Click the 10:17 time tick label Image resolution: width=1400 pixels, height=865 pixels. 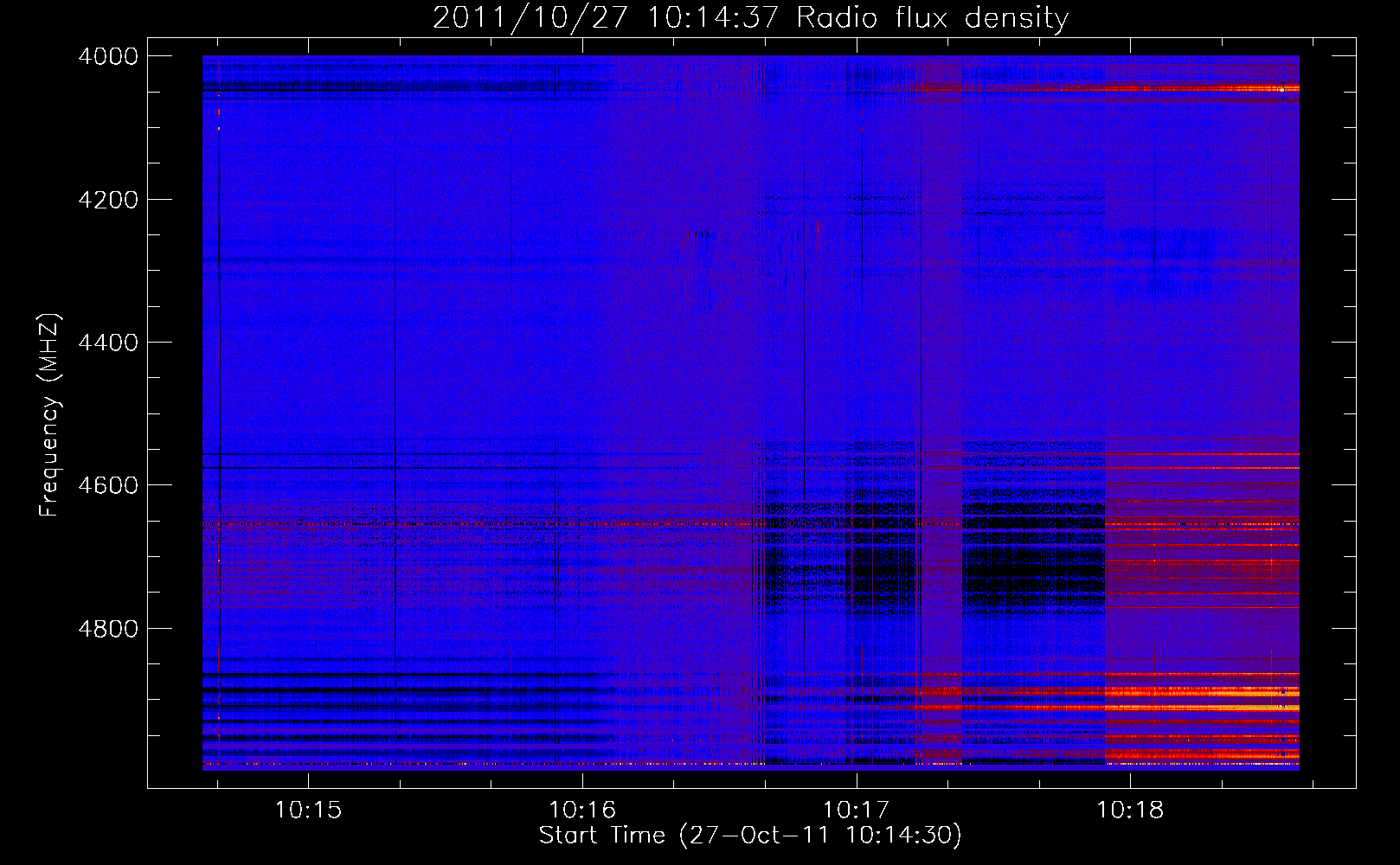[x=856, y=811]
